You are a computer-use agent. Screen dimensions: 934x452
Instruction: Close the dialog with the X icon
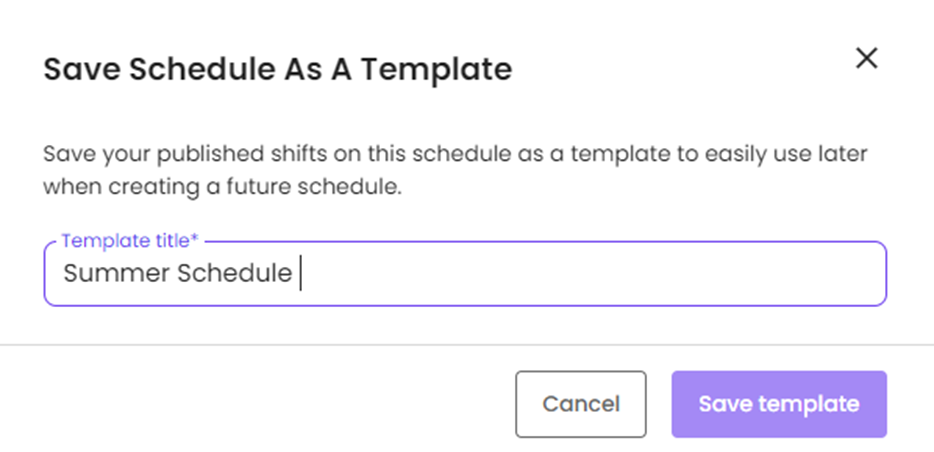(x=866, y=59)
